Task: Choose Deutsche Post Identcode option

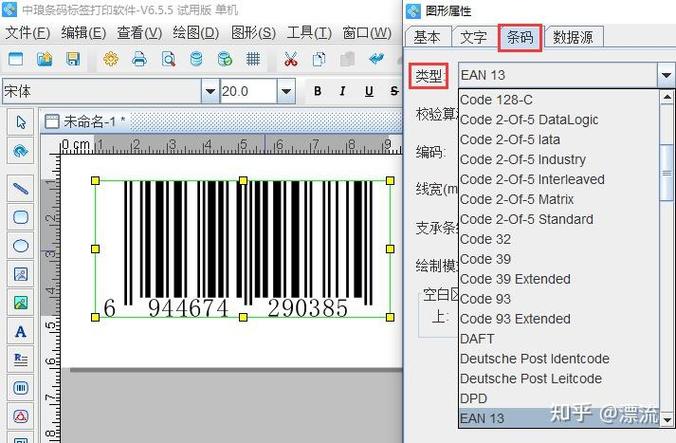Action: [559, 359]
